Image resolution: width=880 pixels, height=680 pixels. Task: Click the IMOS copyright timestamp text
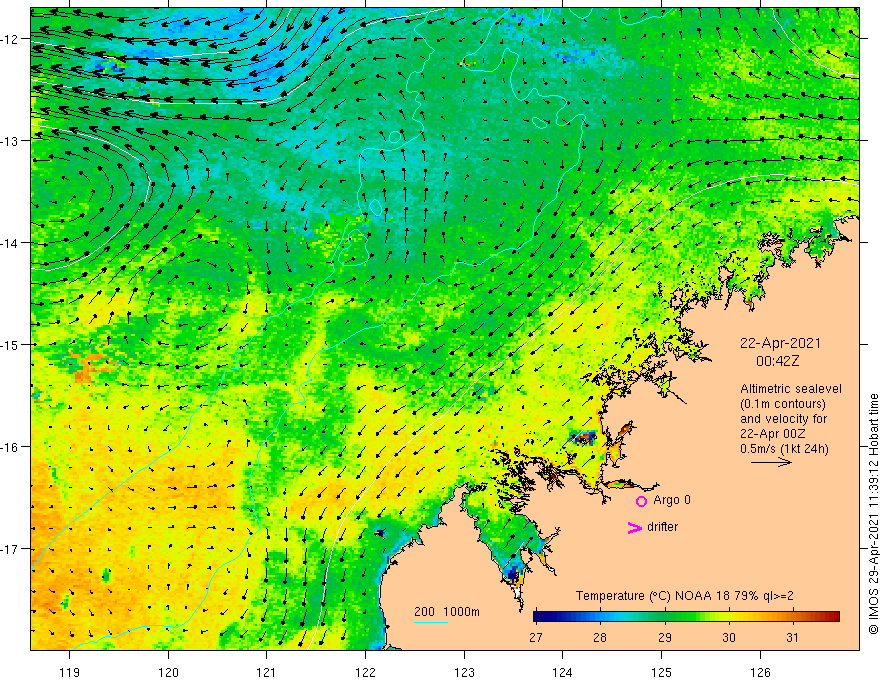(873, 514)
